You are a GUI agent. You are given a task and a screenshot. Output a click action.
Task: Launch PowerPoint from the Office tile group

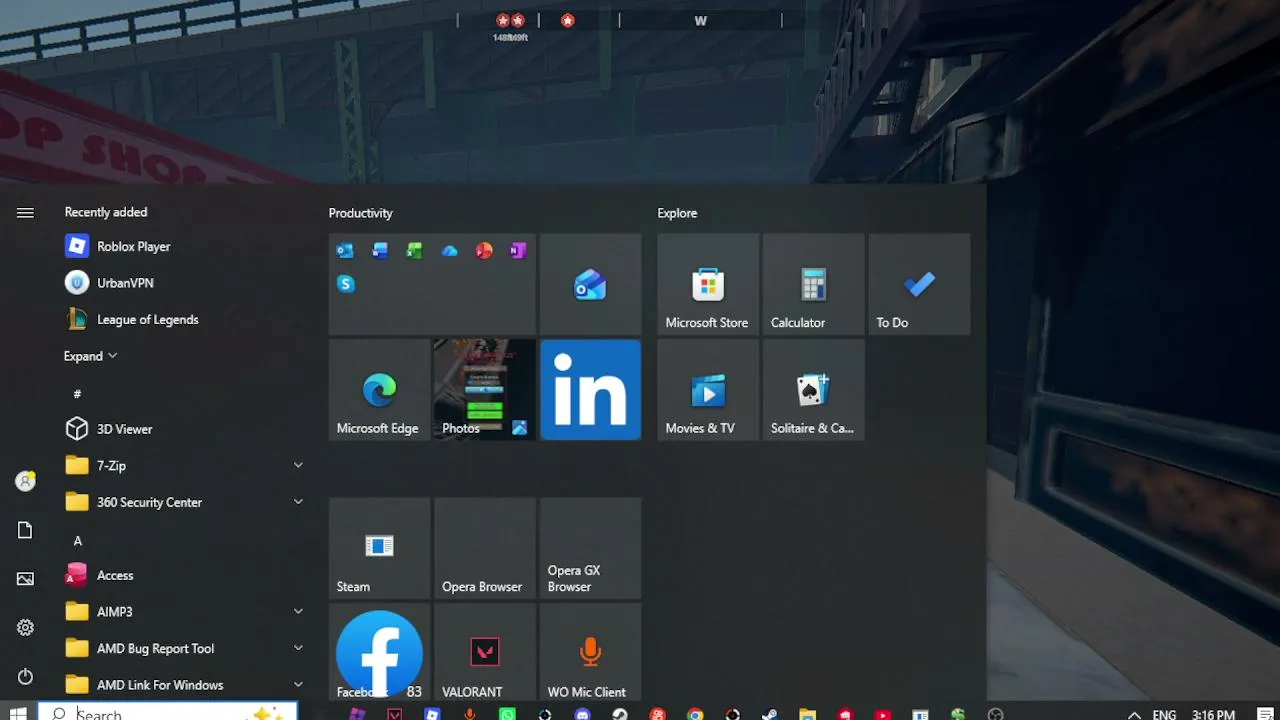(484, 250)
